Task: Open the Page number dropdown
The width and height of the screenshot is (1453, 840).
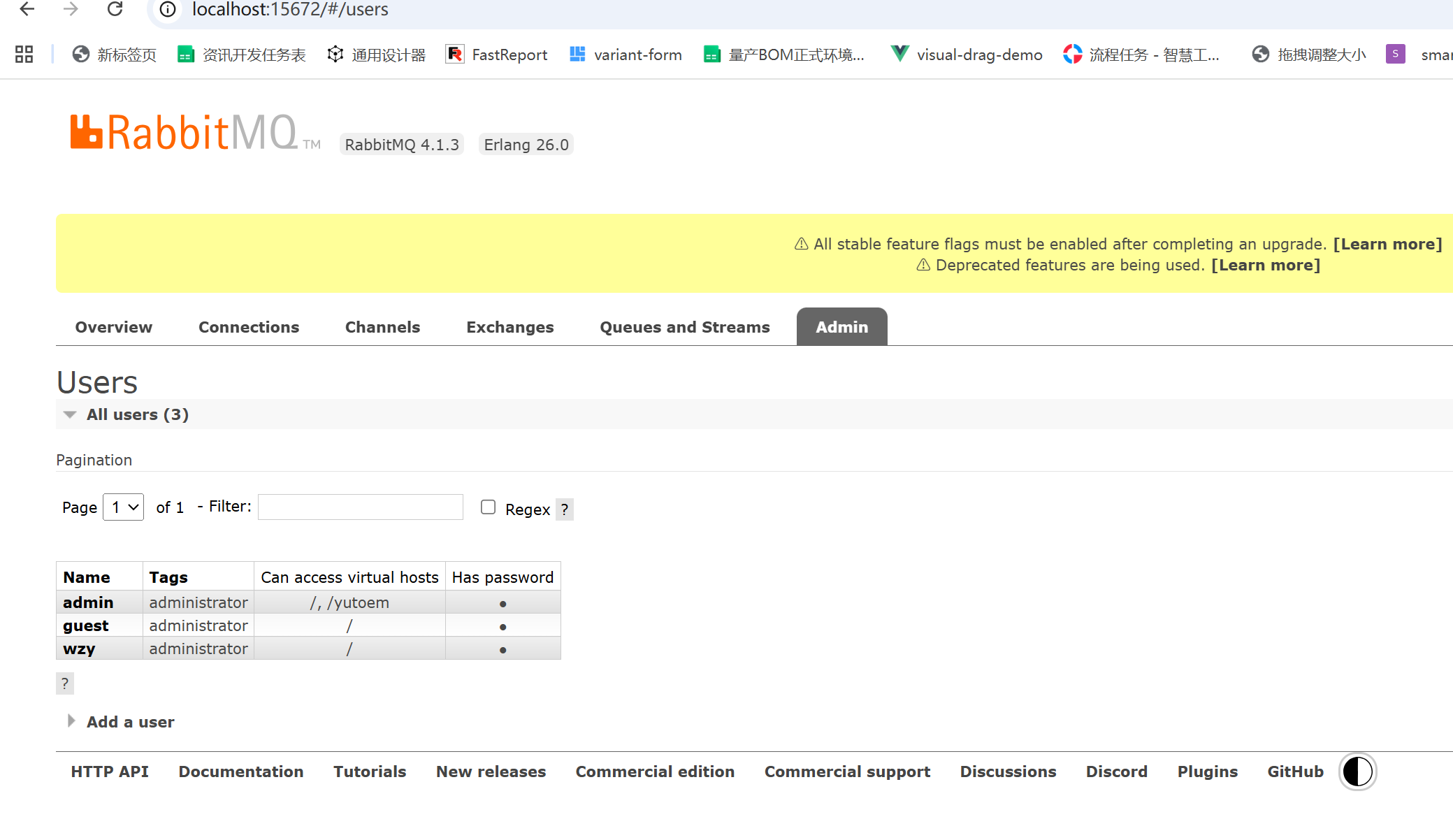Action: (124, 507)
